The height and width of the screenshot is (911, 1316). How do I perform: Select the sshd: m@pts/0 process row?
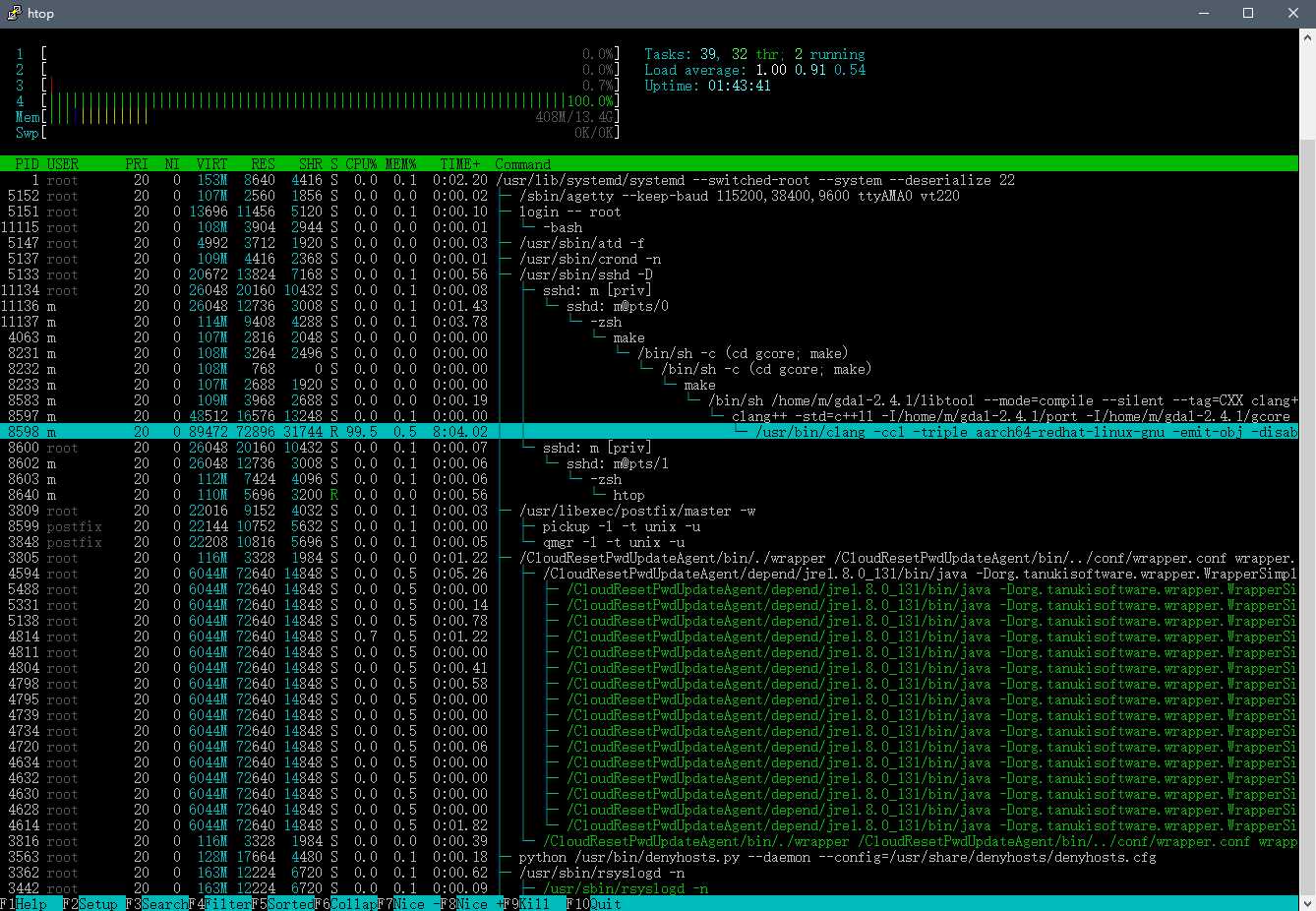point(649,306)
